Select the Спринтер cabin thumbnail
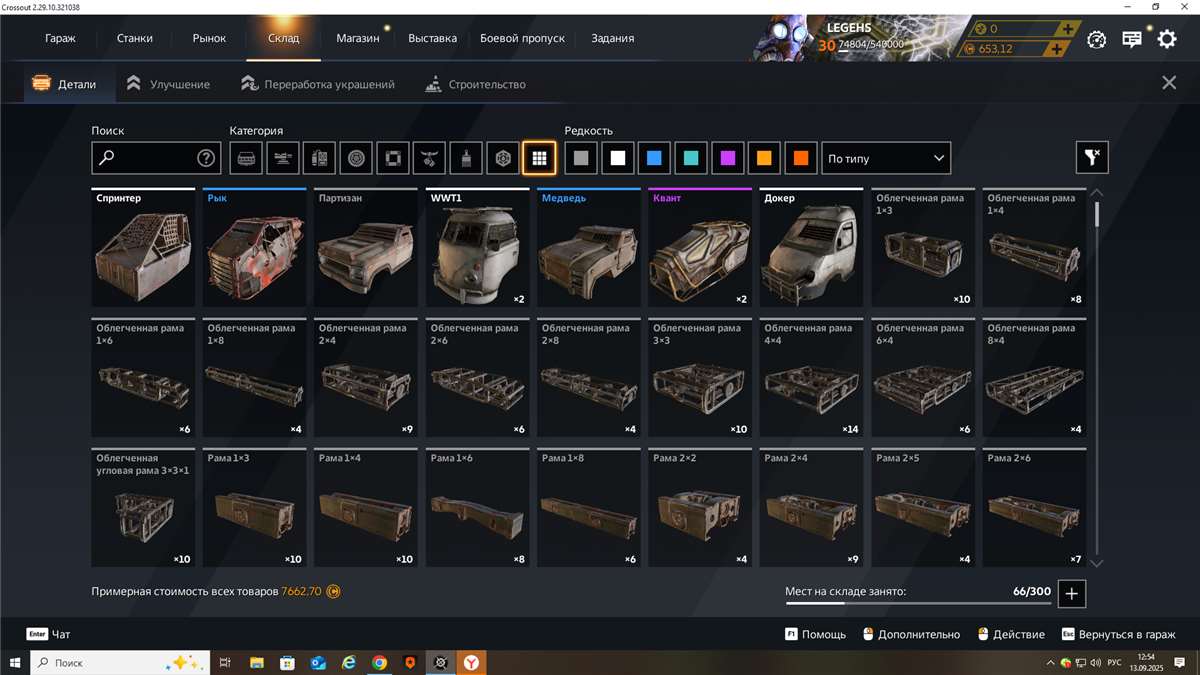 pos(143,248)
